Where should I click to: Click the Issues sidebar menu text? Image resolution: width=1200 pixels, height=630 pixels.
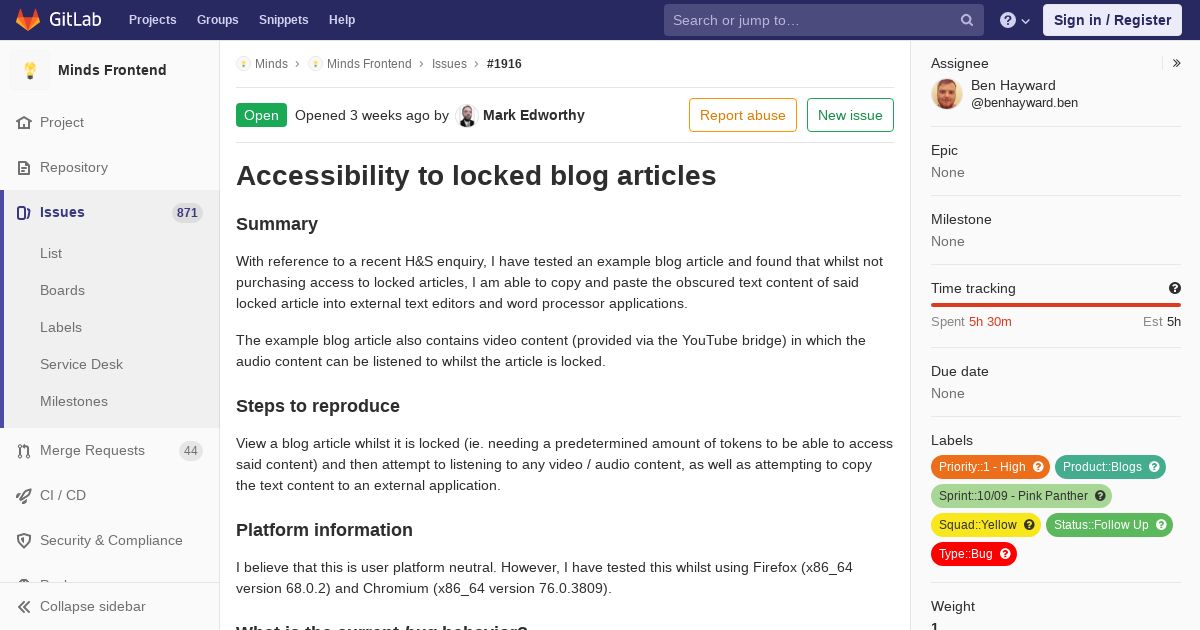(62, 212)
